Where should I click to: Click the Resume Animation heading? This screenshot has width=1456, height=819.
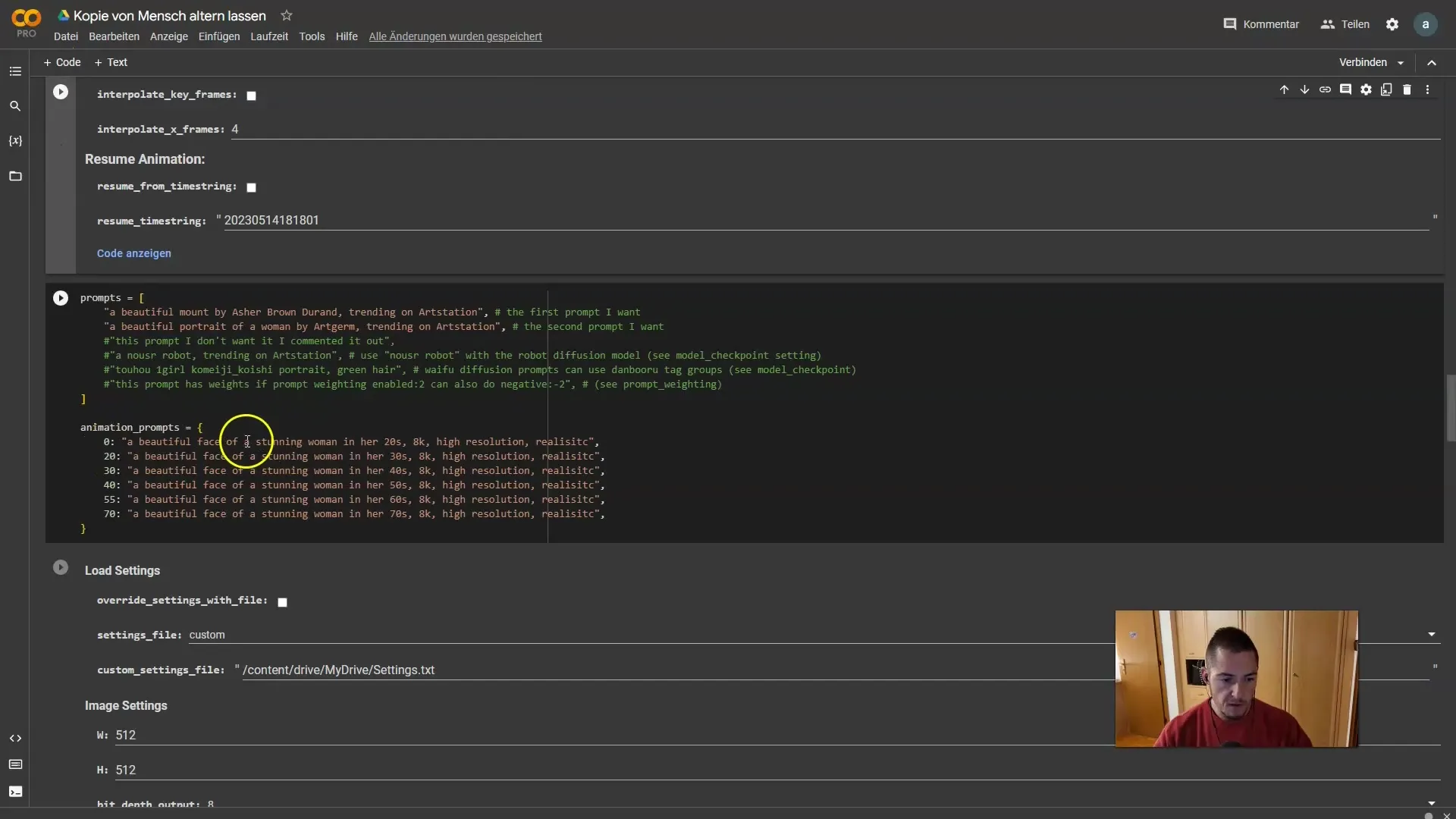point(145,159)
